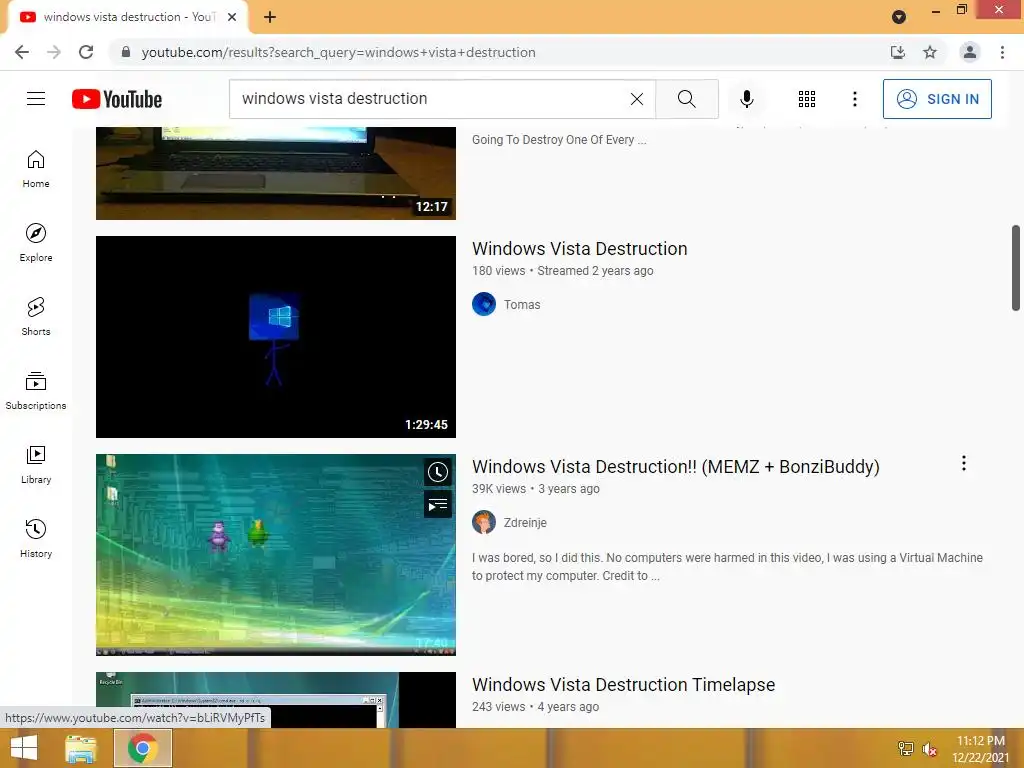Click the muted volume tray icon
The image size is (1024, 768).
(x=929, y=749)
